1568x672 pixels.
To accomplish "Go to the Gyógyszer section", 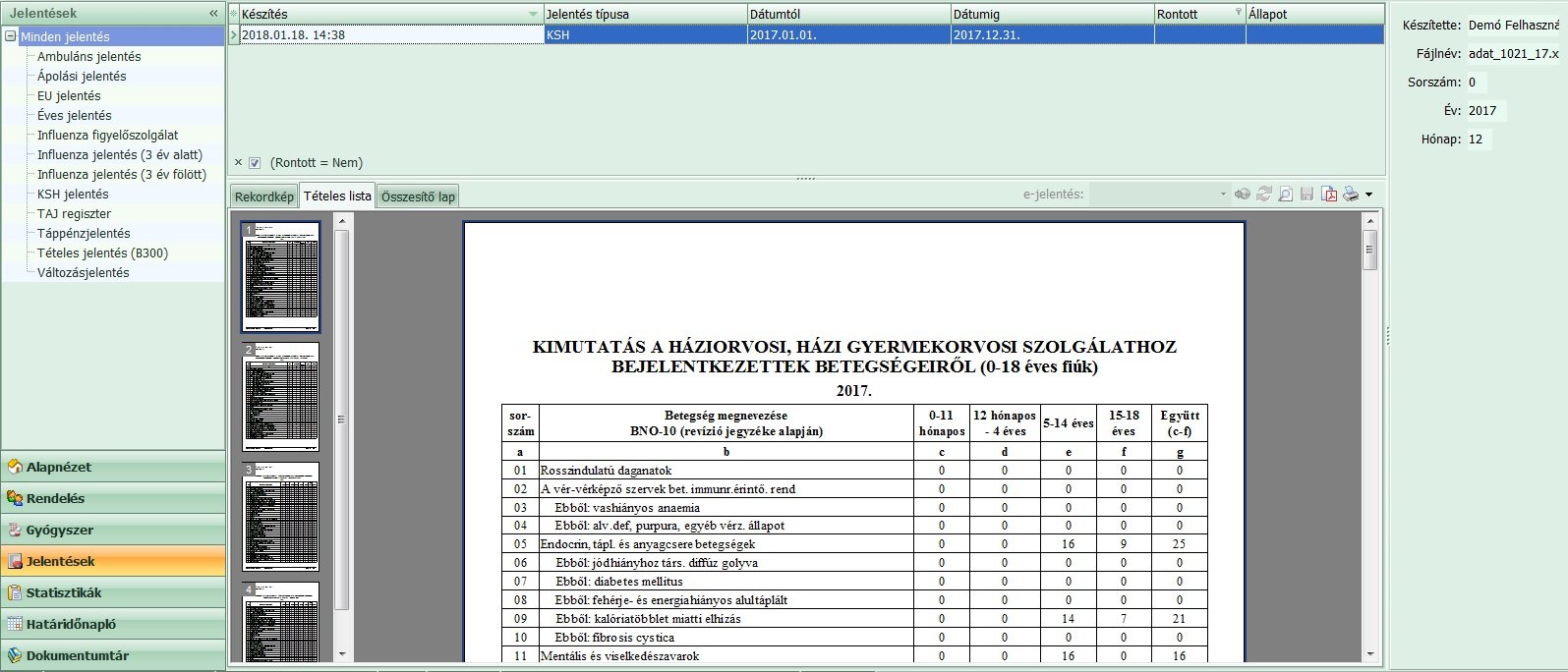I will click(x=59, y=530).
